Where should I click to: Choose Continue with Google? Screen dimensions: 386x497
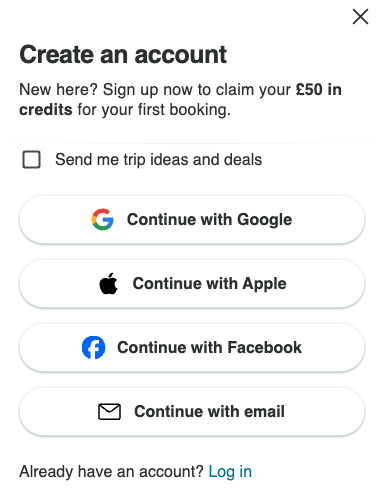[x=192, y=220]
